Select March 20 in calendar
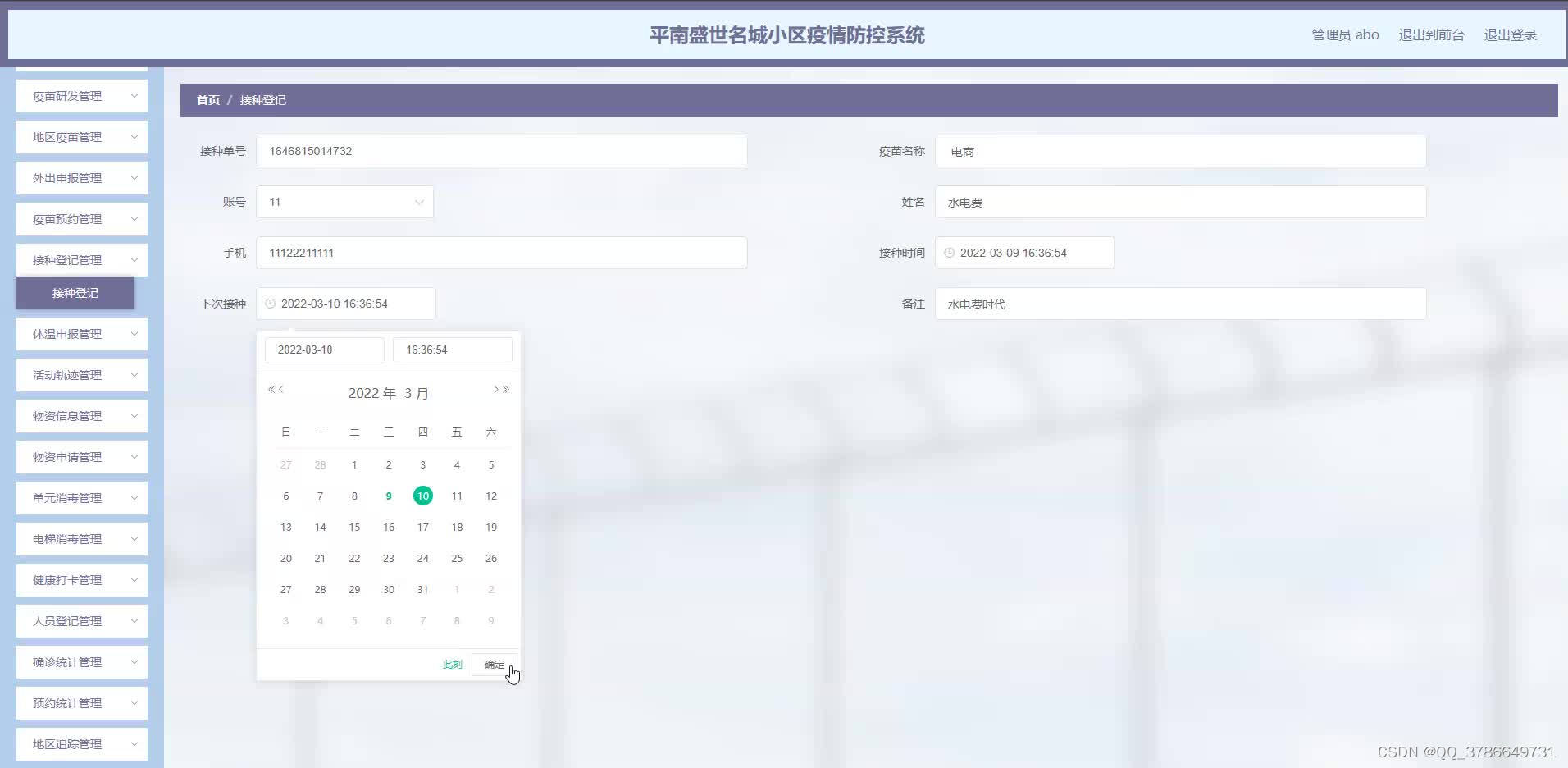Viewport: 1568px width, 768px height. click(x=286, y=558)
